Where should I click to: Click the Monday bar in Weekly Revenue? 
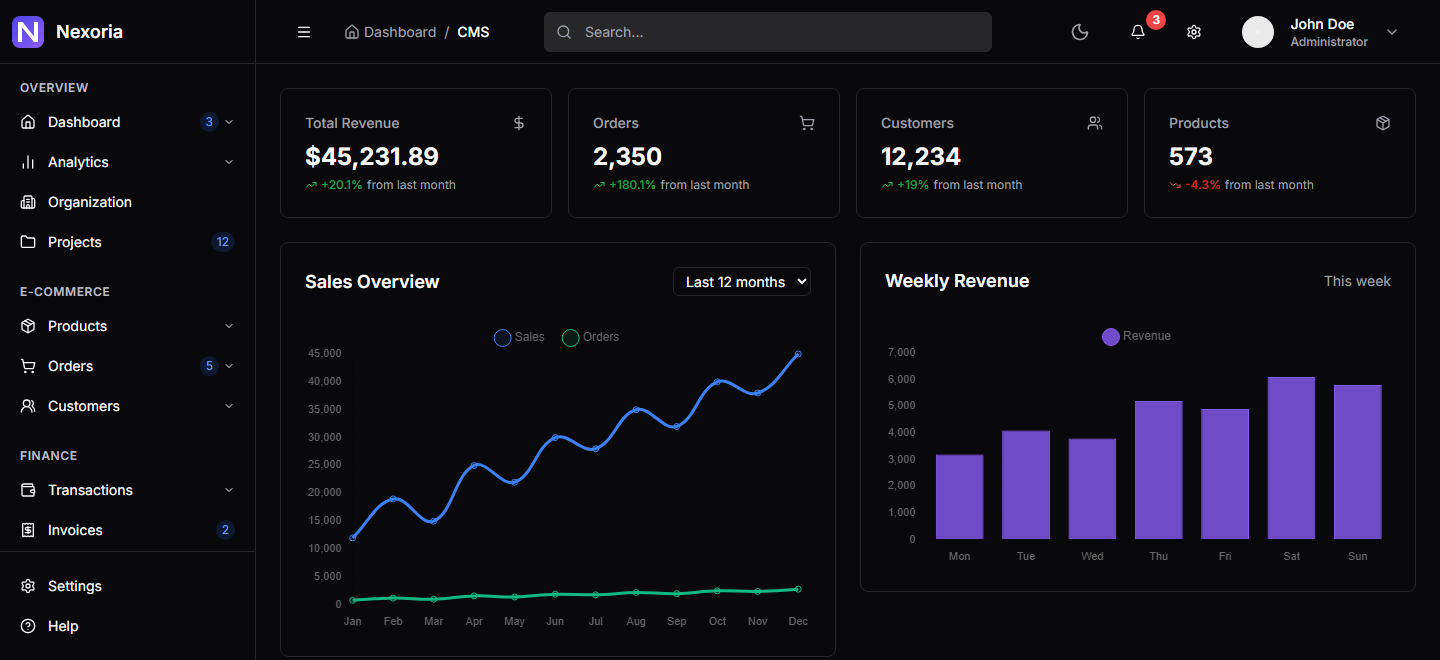click(x=959, y=497)
